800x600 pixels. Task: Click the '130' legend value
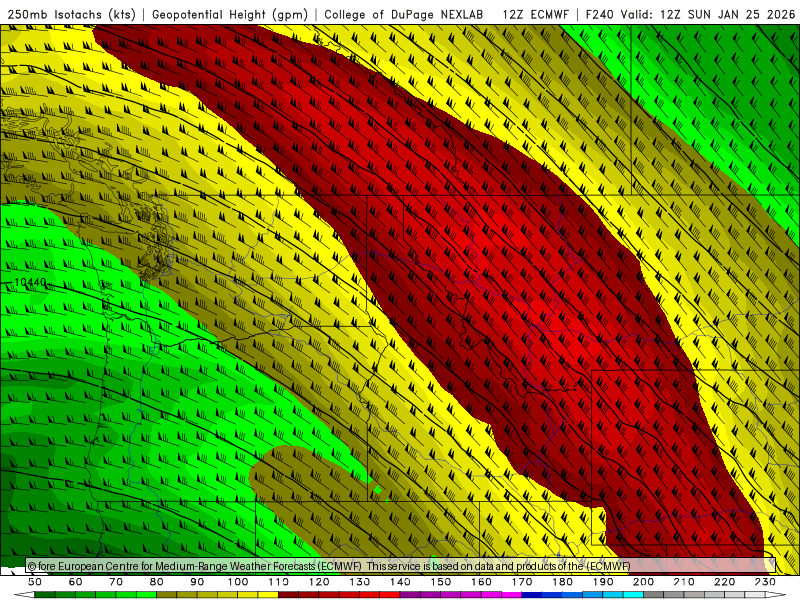point(360,582)
